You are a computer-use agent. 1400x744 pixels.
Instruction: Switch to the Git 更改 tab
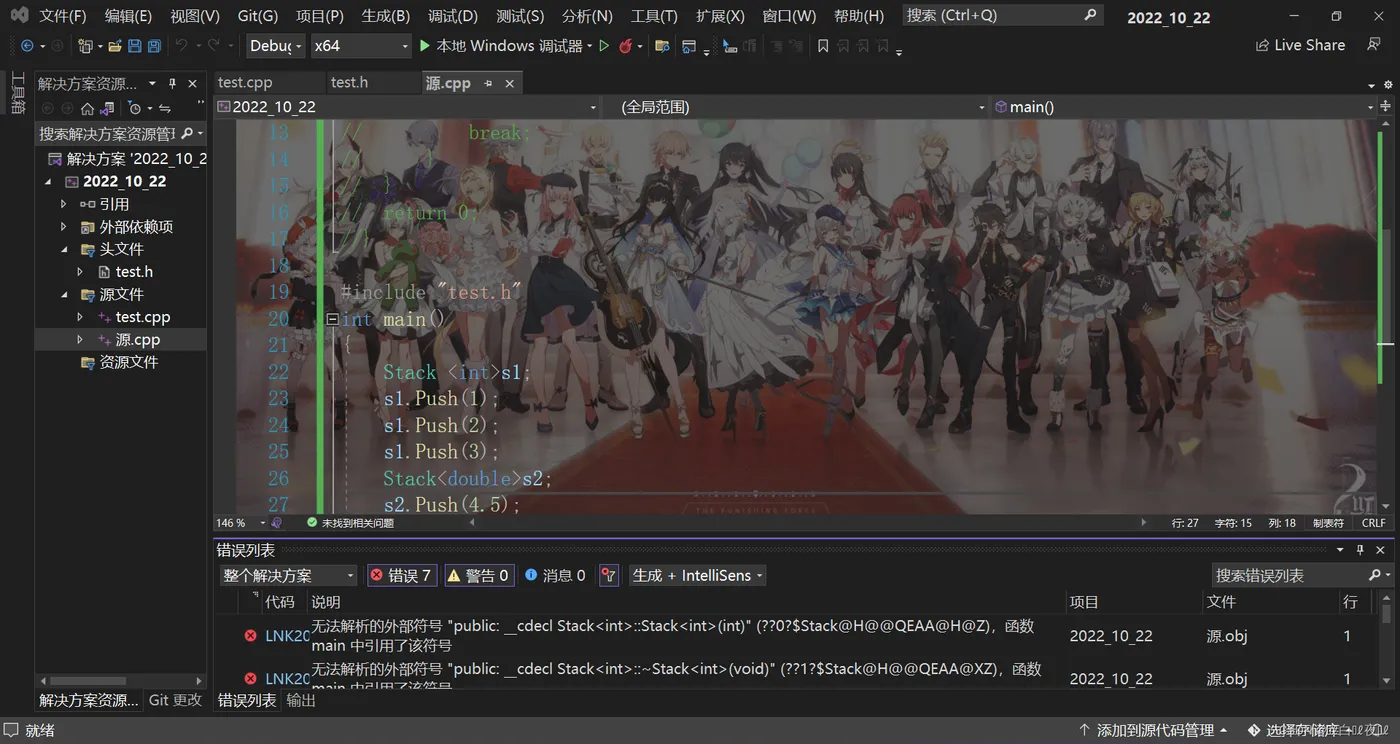(x=175, y=701)
